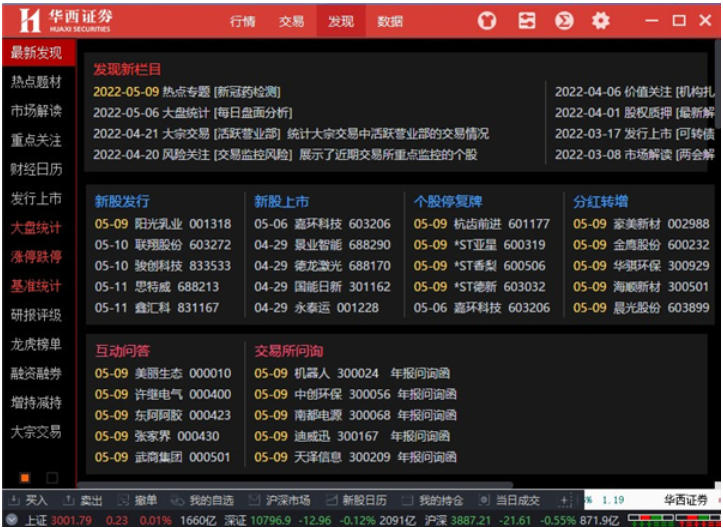The height and width of the screenshot is (531, 723).
Task: Open the 互动问答 section heading
Action: pyautogui.click(x=123, y=351)
